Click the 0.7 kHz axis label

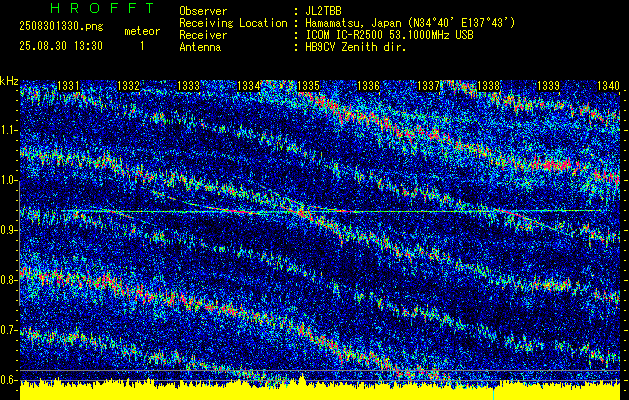tap(9, 330)
